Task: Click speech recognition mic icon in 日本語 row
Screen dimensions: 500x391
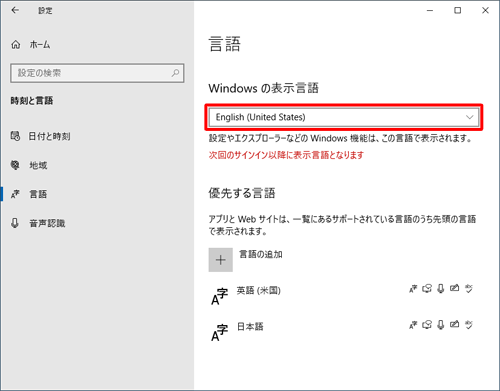Action: (441, 325)
